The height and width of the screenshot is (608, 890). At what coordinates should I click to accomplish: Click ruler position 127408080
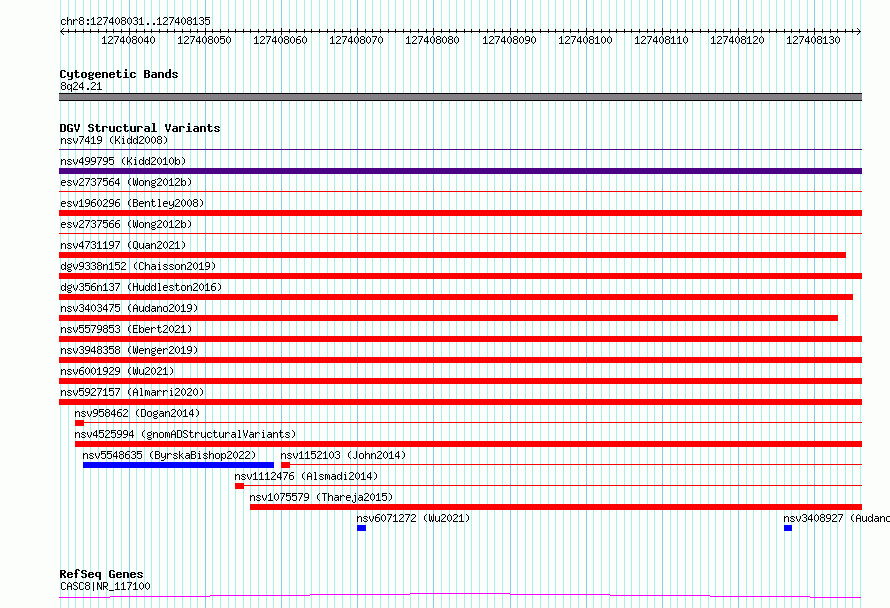pyautogui.click(x=433, y=40)
